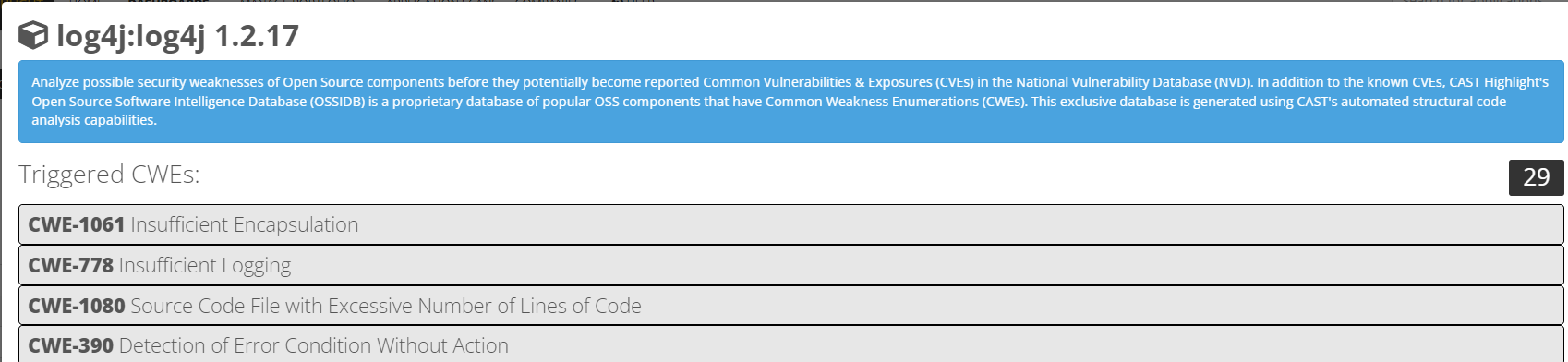
Task: Click the bold CWE-1080 identifier
Action: pyautogui.click(x=77, y=306)
